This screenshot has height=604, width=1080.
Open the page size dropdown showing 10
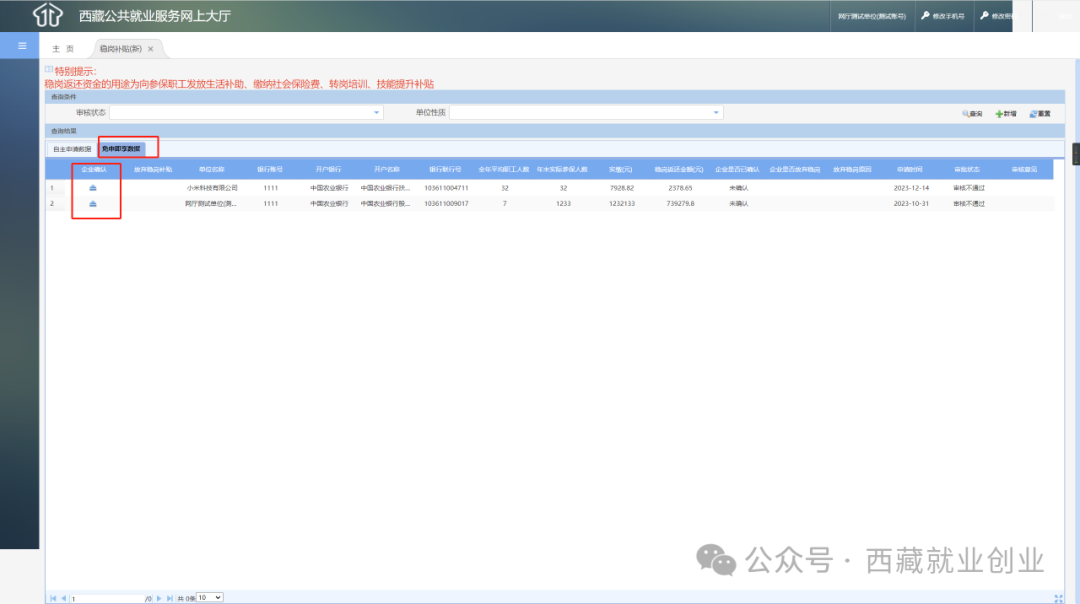[x=209, y=597]
